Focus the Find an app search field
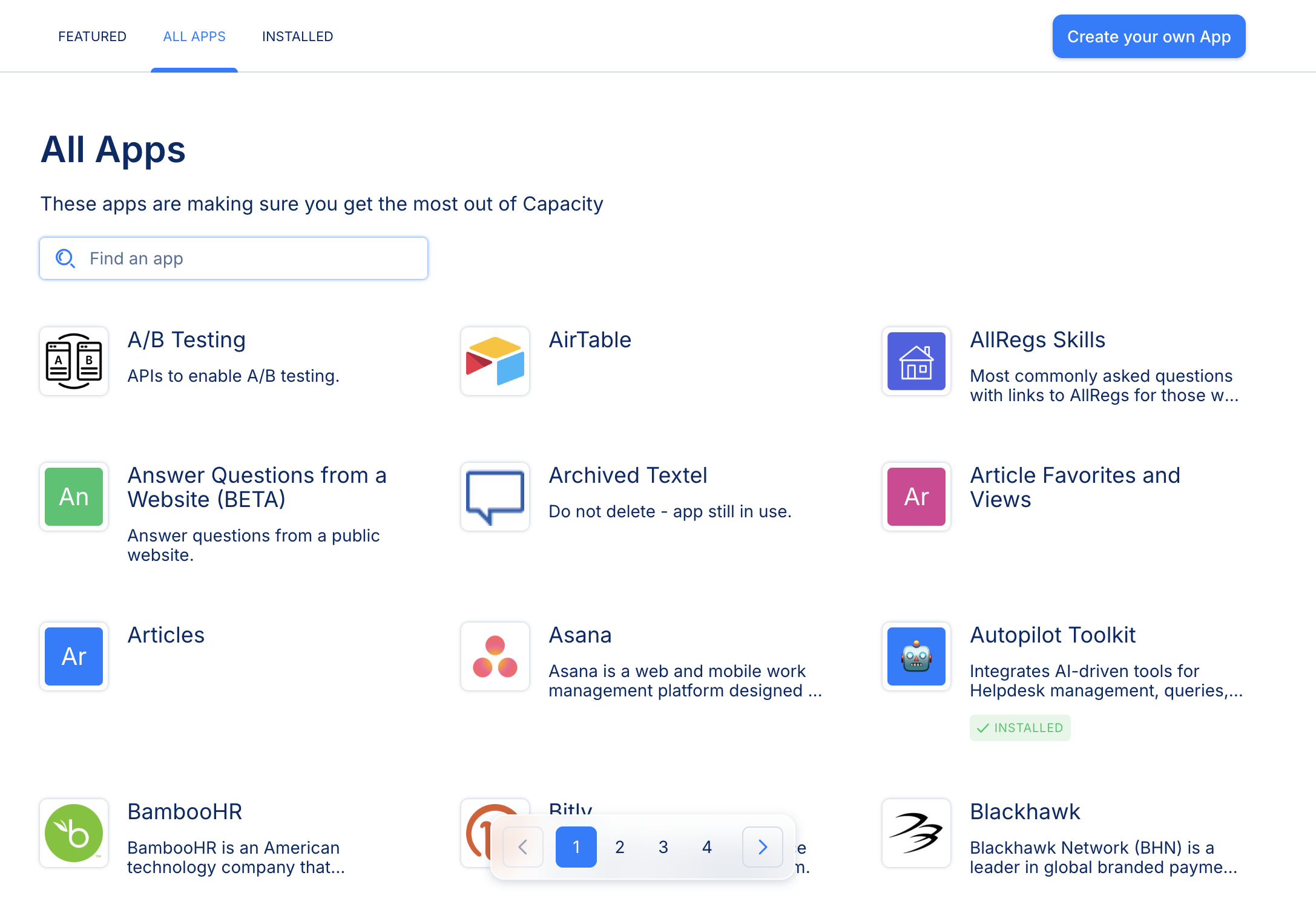The image size is (1316, 916). [234, 258]
